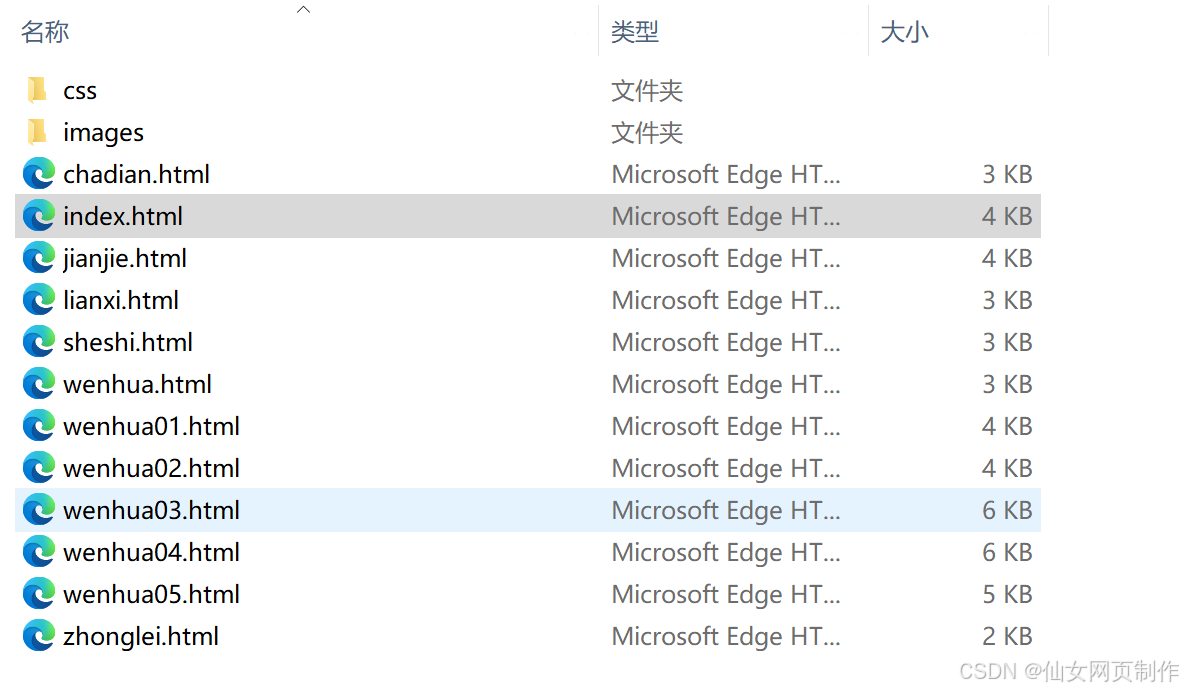1183x691 pixels.
Task: Select the wenhua.html file
Action: (137, 383)
